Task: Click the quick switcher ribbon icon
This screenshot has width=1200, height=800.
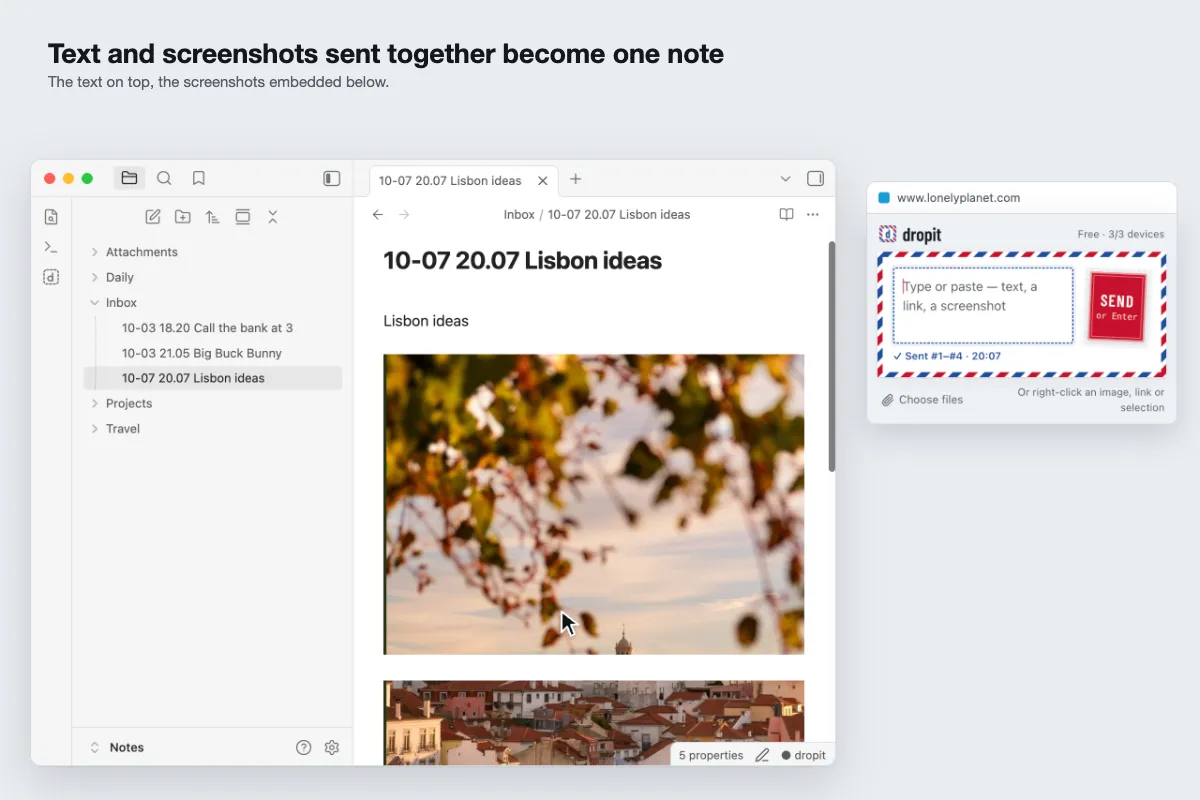Action: tap(51, 217)
